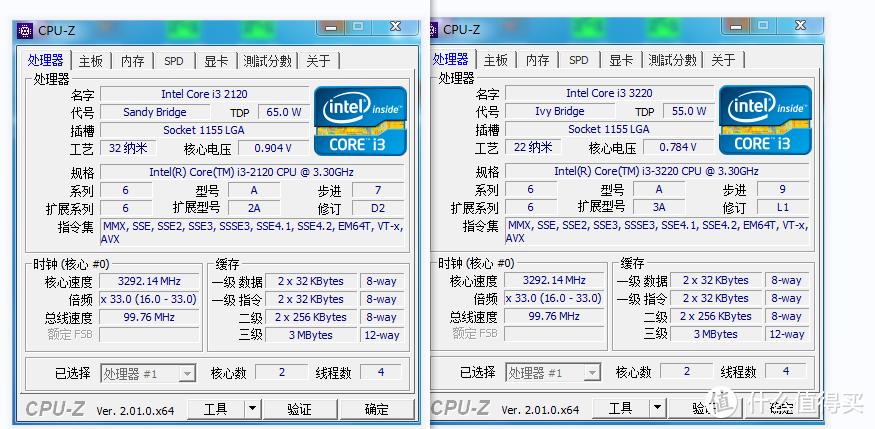Open 工具 dropdown arrow in left window
Image resolution: width=875 pixels, height=429 pixels.
pos(252,409)
